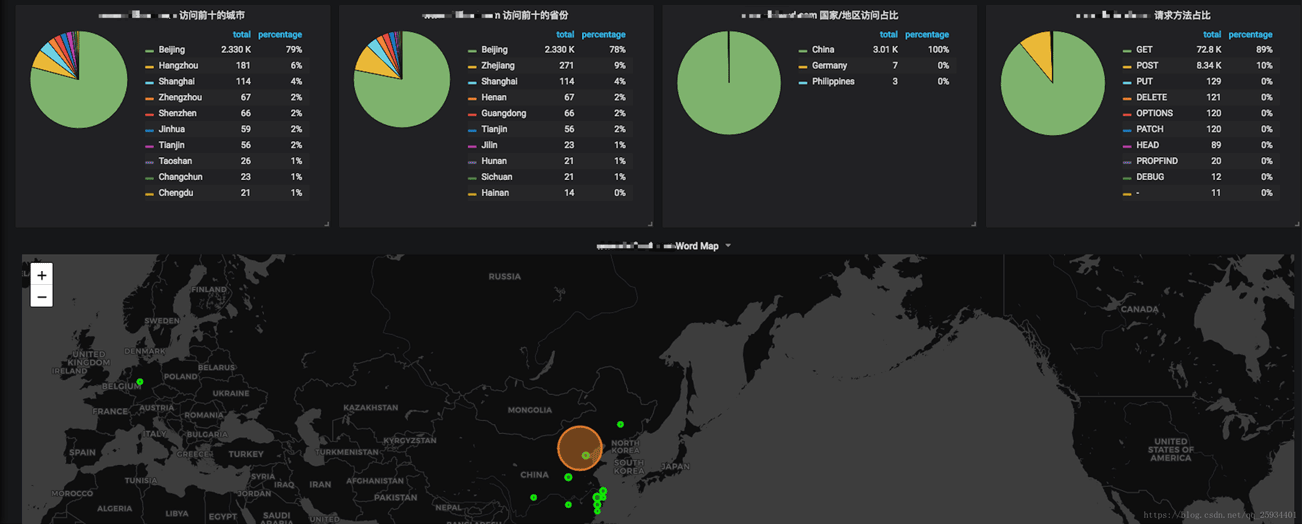This screenshot has height=524, width=1302.
Task: Click resize handle of the top cities panel
Action: 326,223
